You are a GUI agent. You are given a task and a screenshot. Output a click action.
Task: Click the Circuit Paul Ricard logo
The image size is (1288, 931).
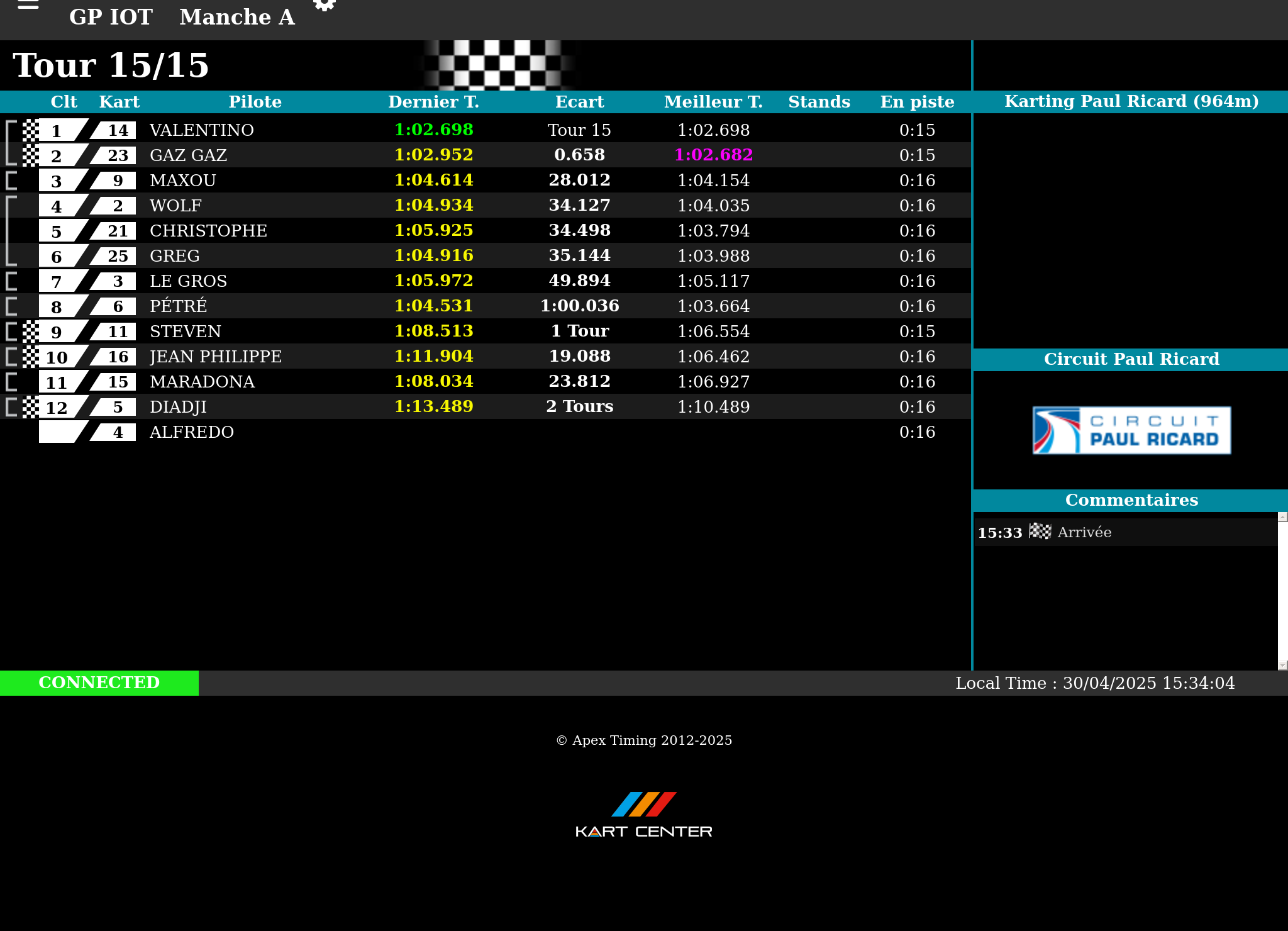(1131, 430)
